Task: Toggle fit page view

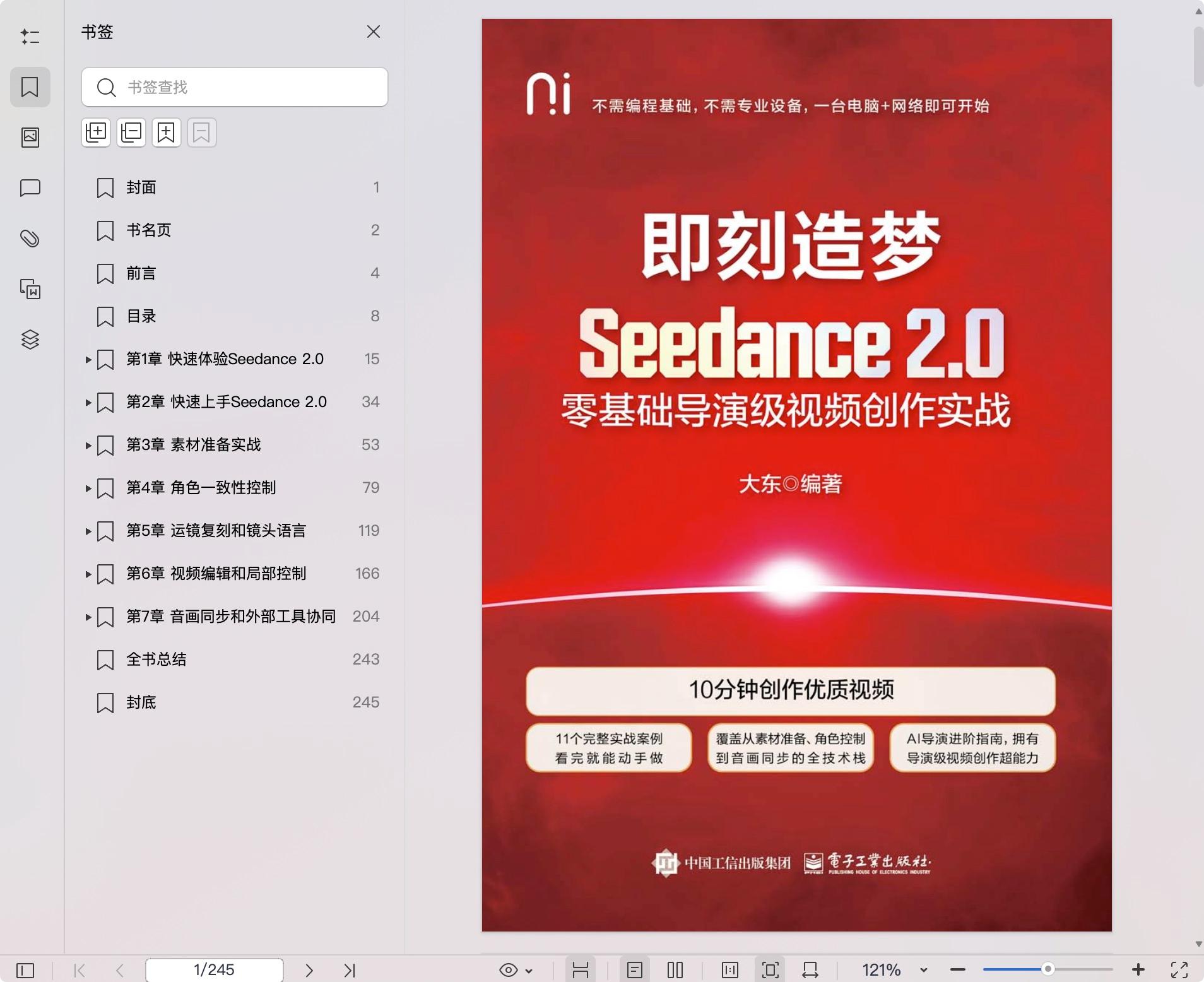Action: [770, 970]
